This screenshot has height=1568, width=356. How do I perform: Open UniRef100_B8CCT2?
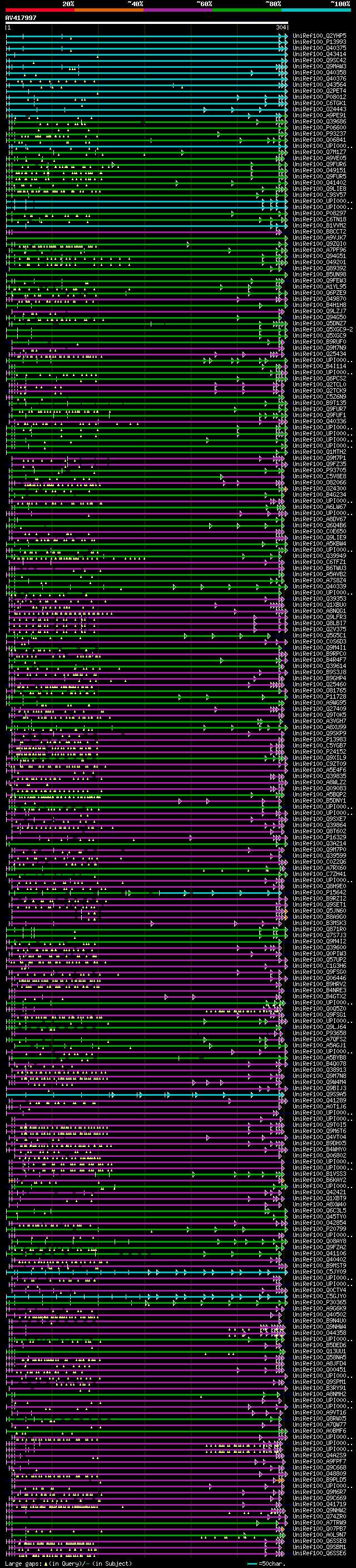click(x=319, y=231)
